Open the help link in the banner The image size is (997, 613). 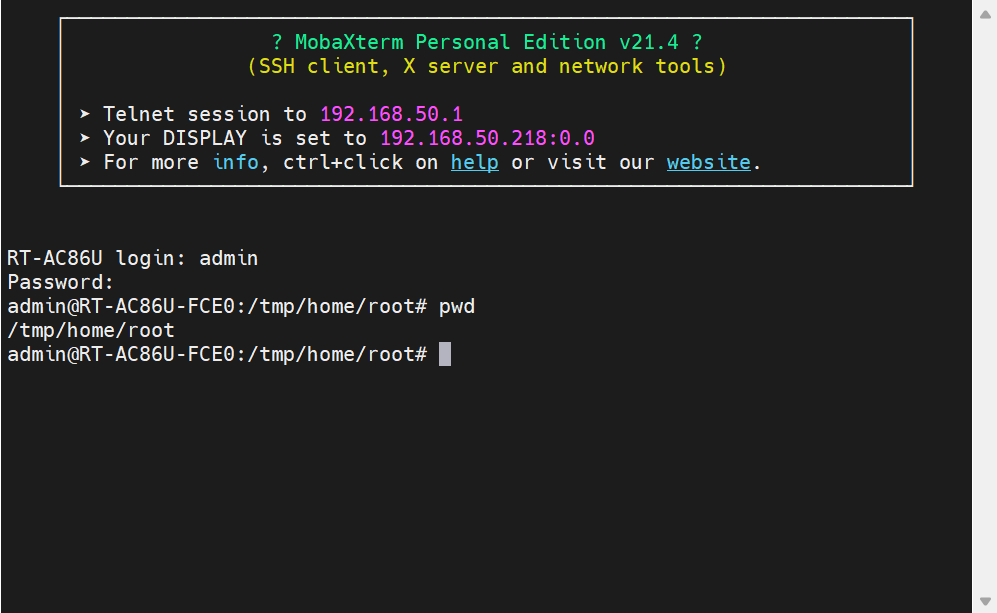(474, 162)
